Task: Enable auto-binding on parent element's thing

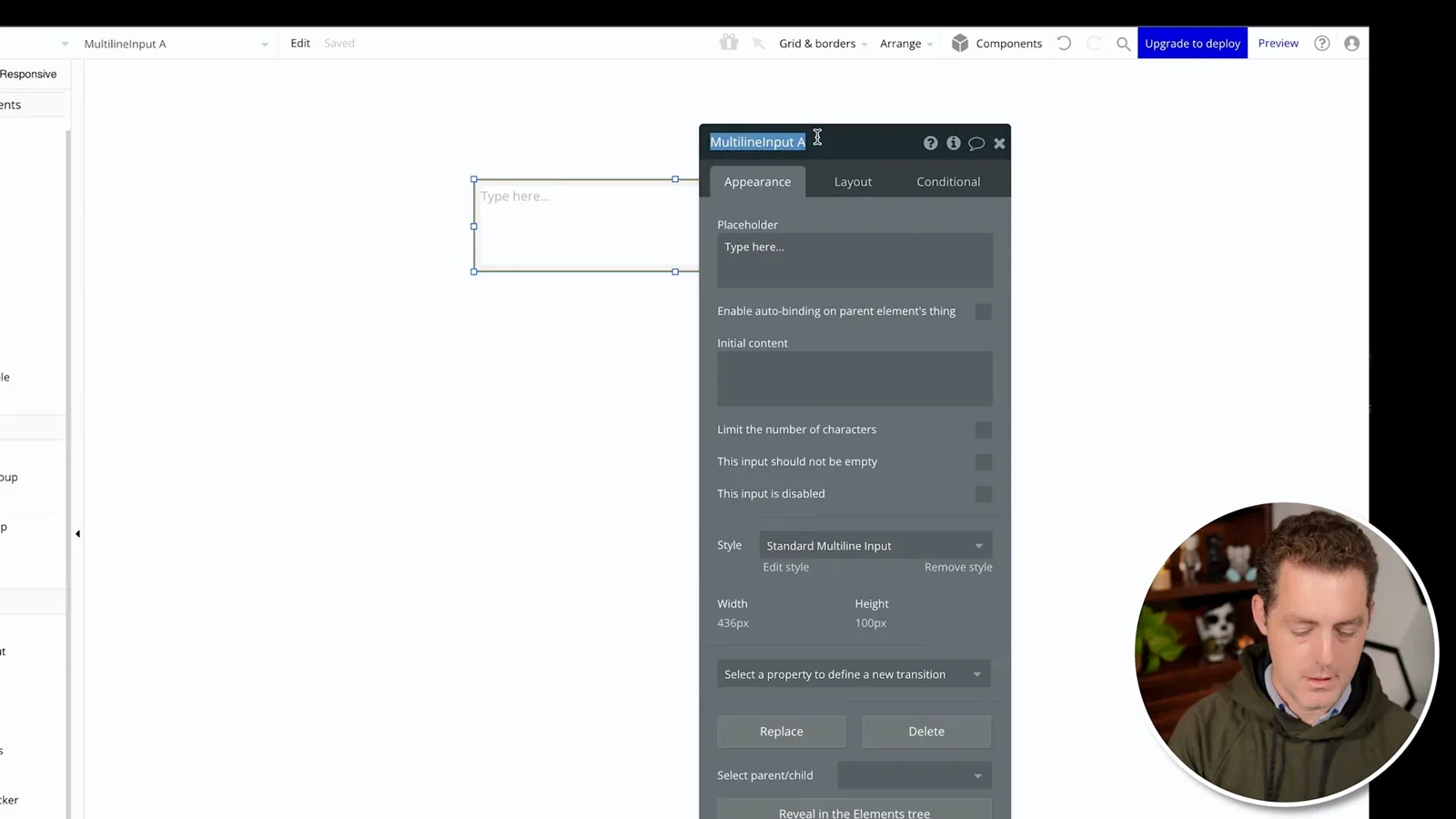Action: tap(983, 312)
